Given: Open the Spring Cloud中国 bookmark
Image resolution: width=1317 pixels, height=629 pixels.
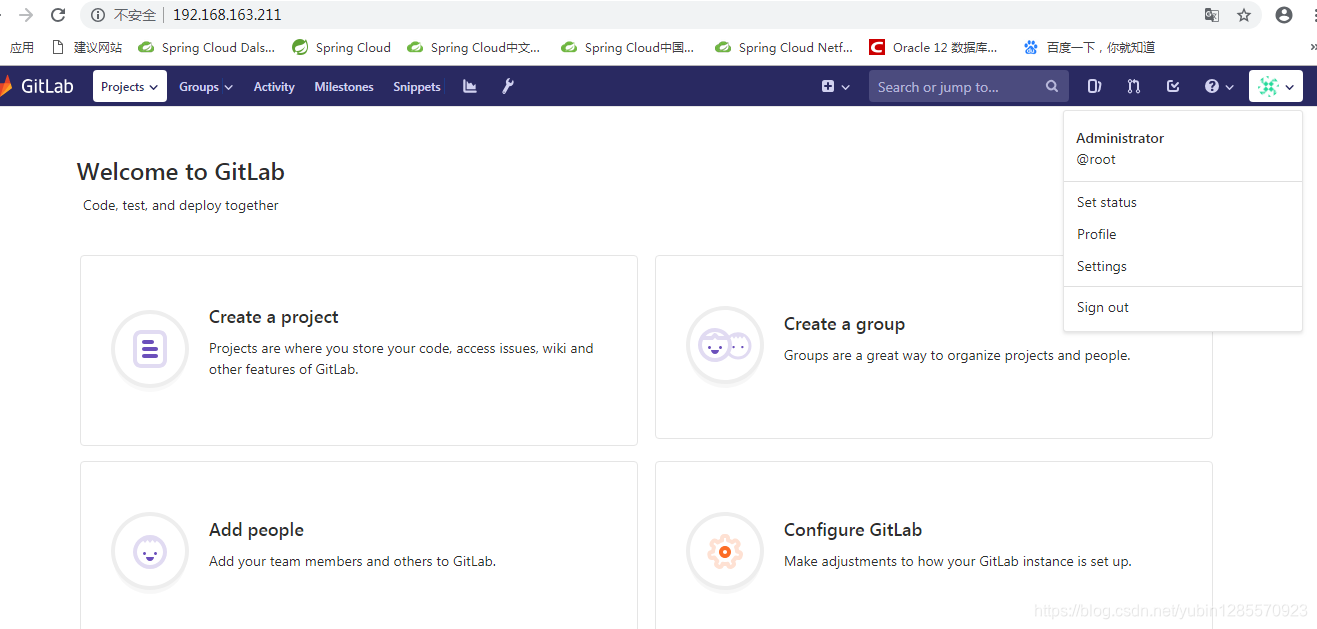Looking at the screenshot, I should click(x=628, y=47).
